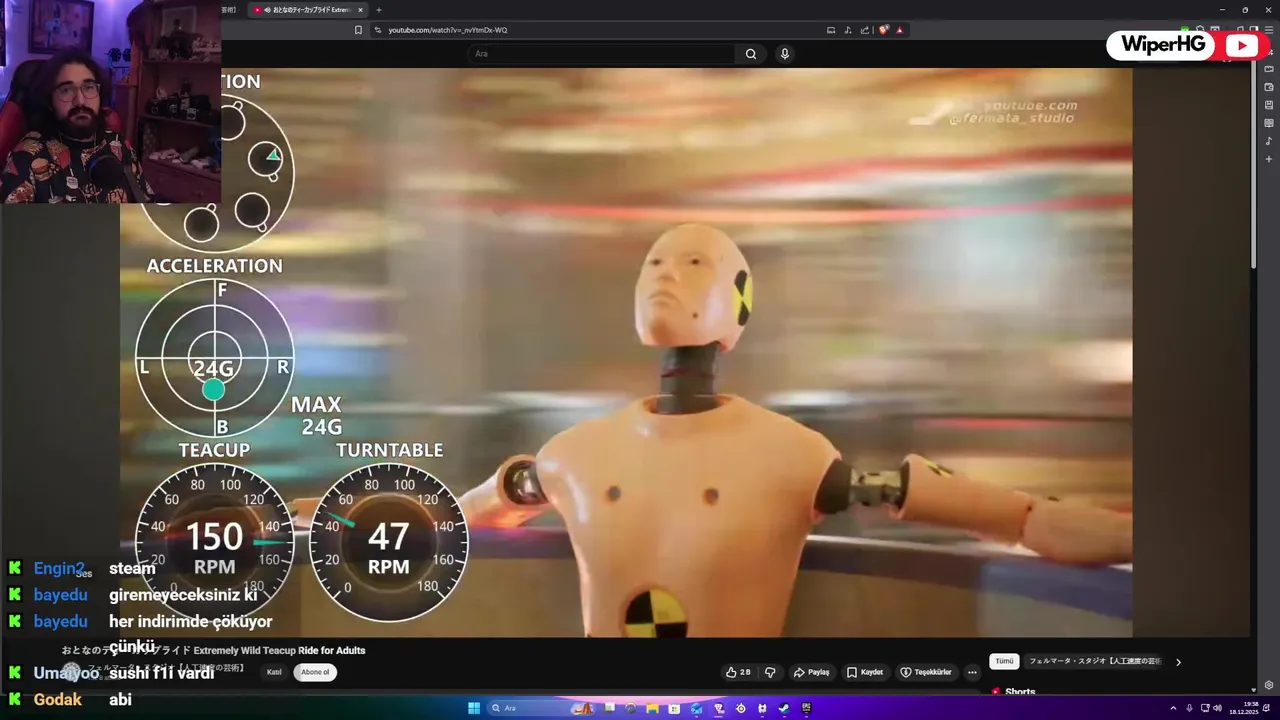1280x720 pixels.
Task: Open the media/music note icon in address bar
Action: 848,30
